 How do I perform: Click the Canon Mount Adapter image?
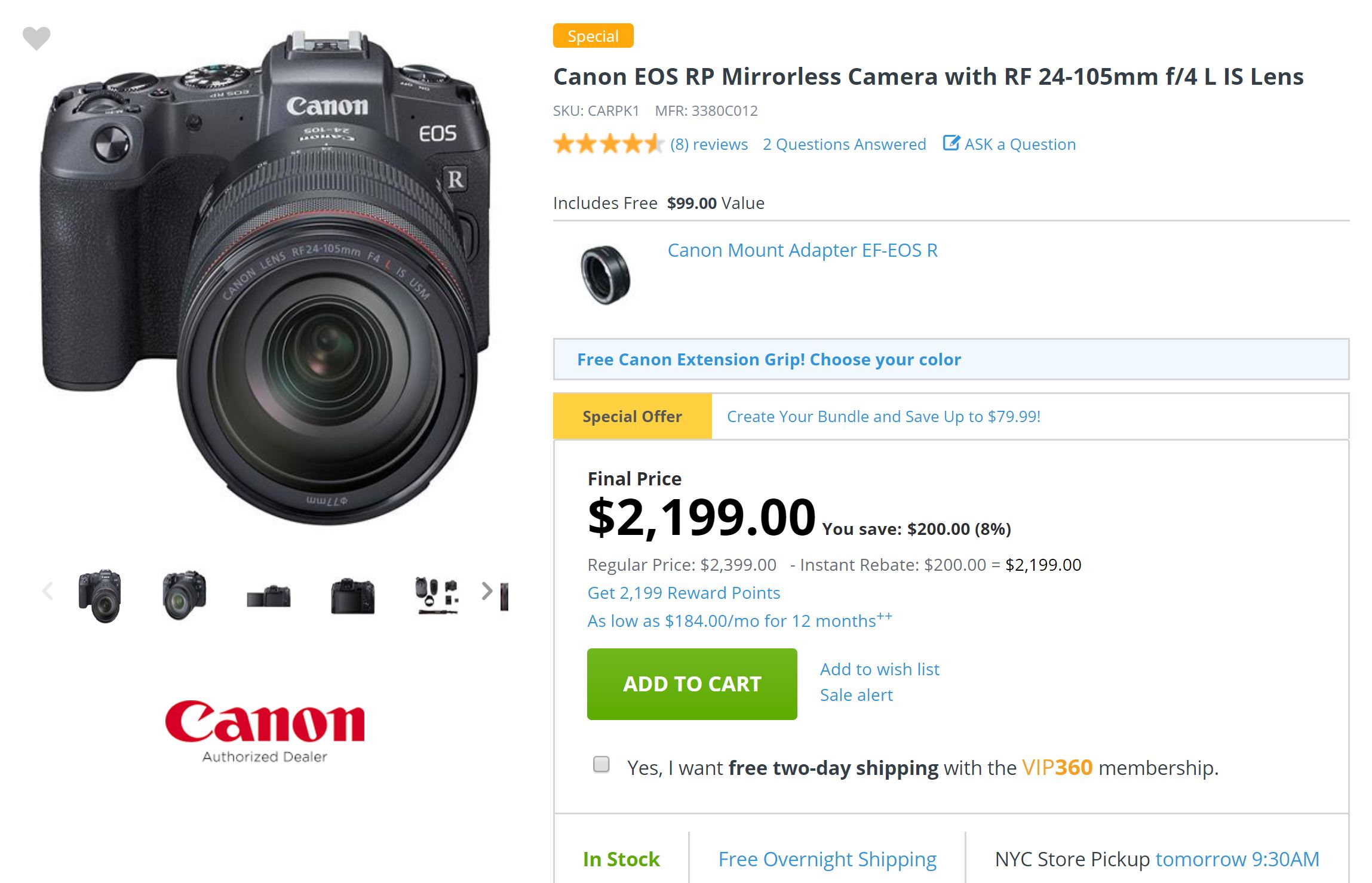coord(605,275)
